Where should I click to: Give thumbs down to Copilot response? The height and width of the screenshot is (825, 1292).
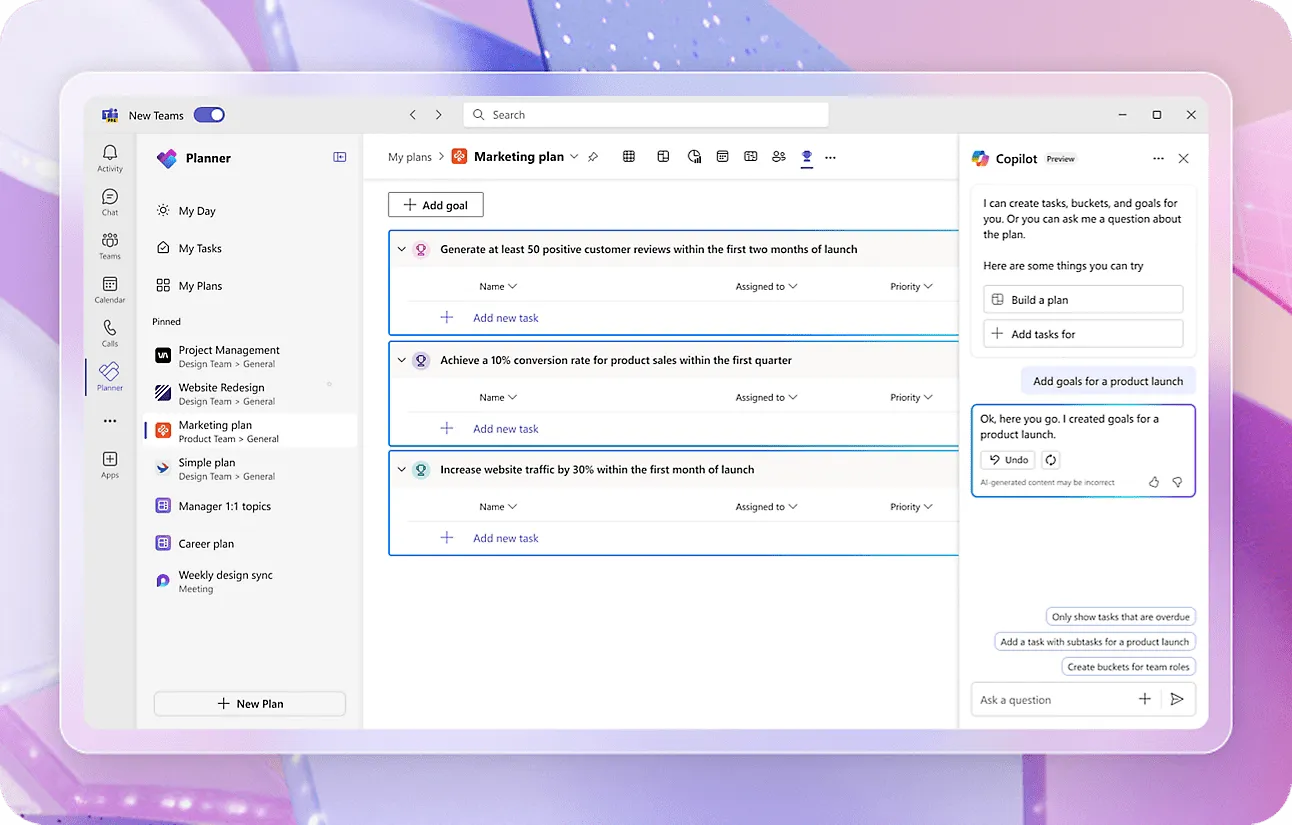pyautogui.click(x=1177, y=482)
